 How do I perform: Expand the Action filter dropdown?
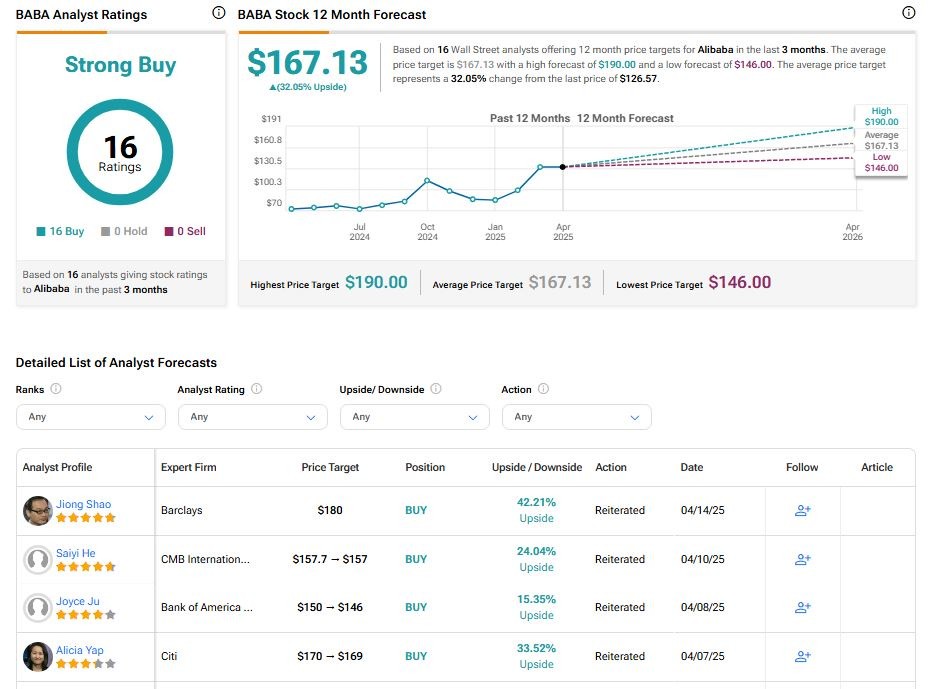click(576, 417)
